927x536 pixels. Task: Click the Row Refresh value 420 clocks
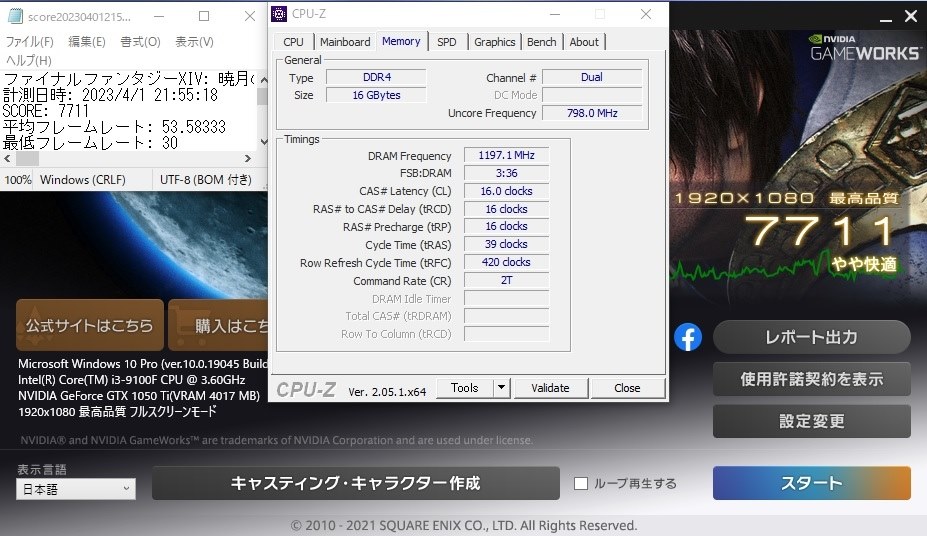507,262
